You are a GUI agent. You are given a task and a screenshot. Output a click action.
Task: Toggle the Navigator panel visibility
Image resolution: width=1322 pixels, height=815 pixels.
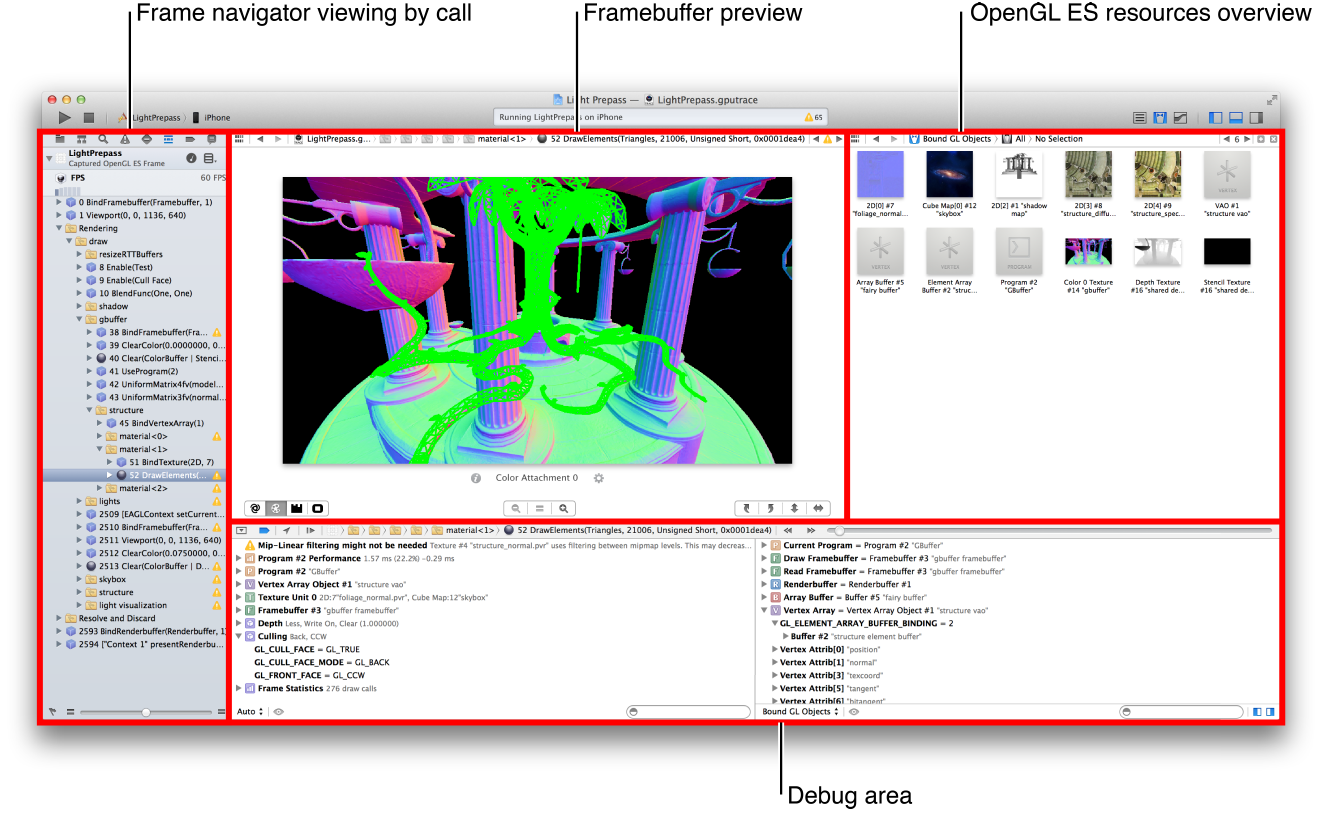(1216, 118)
